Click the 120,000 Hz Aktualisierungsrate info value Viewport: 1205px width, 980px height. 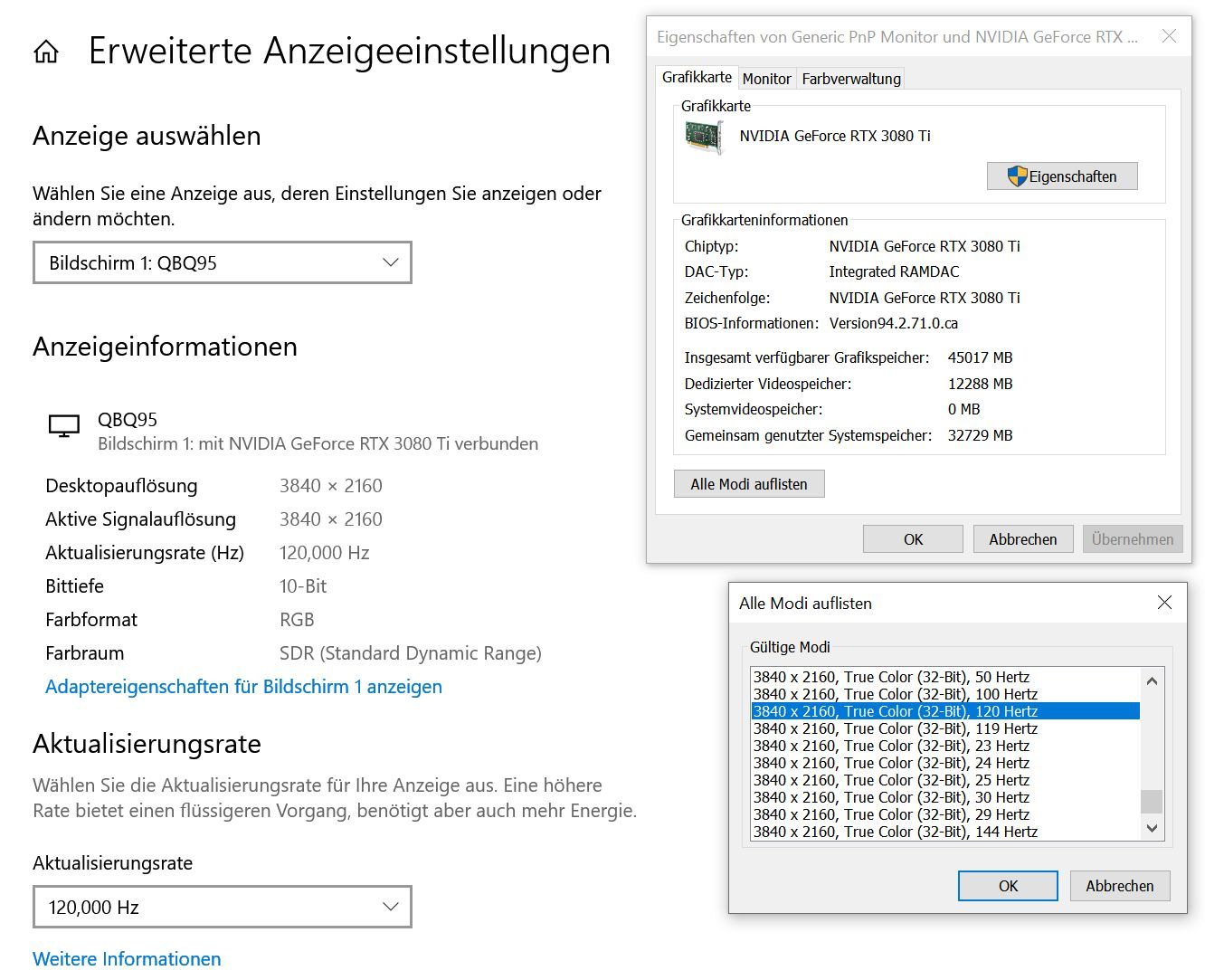pyautogui.click(x=325, y=553)
